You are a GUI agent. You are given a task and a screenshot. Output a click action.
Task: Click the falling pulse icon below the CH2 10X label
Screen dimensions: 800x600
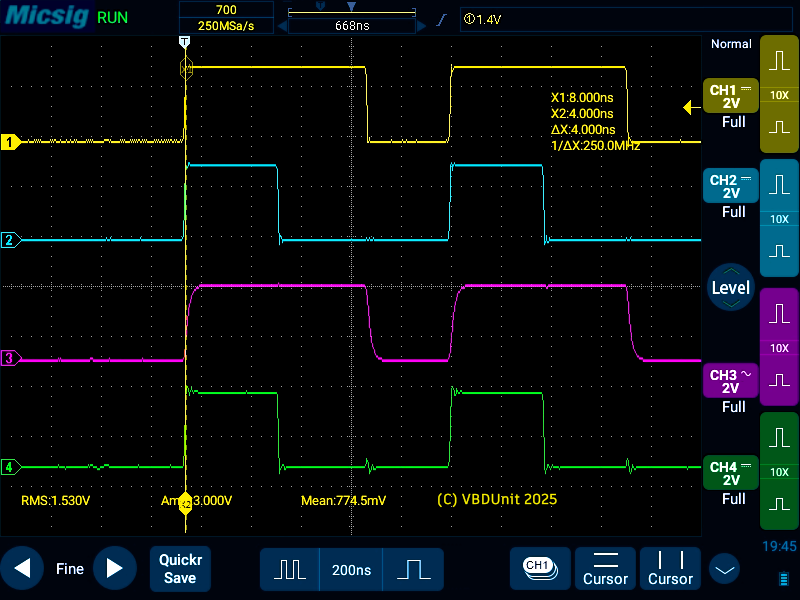pyautogui.click(x=779, y=250)
